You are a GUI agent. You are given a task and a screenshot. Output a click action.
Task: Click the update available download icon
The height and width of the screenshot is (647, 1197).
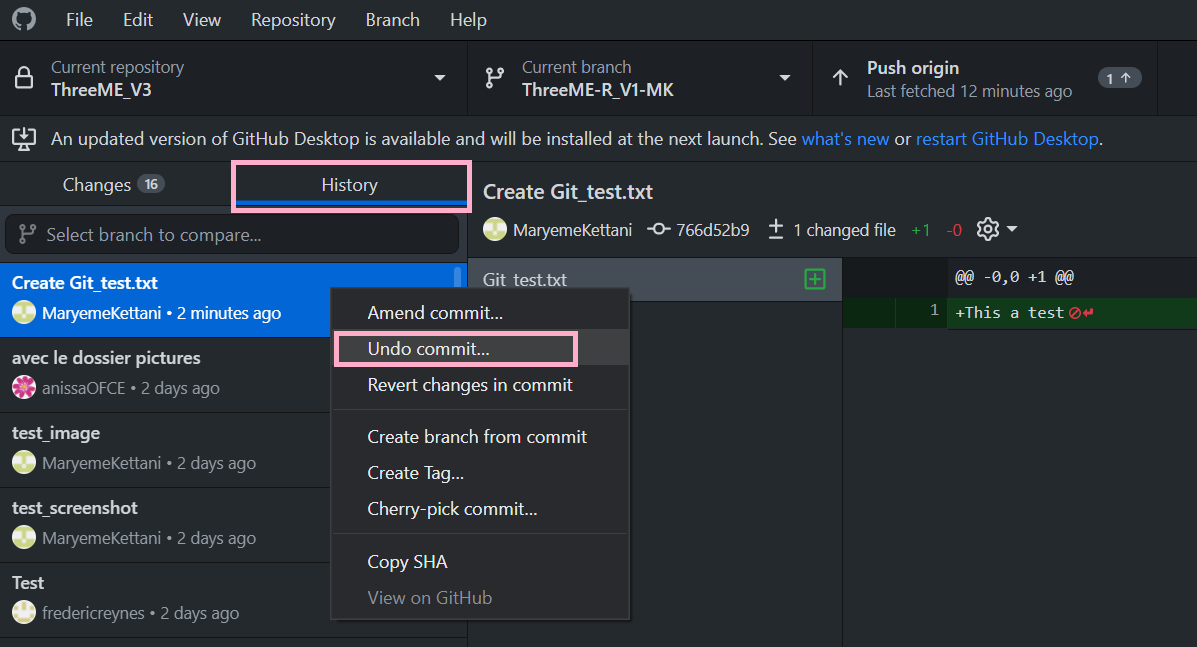[24, 139]
